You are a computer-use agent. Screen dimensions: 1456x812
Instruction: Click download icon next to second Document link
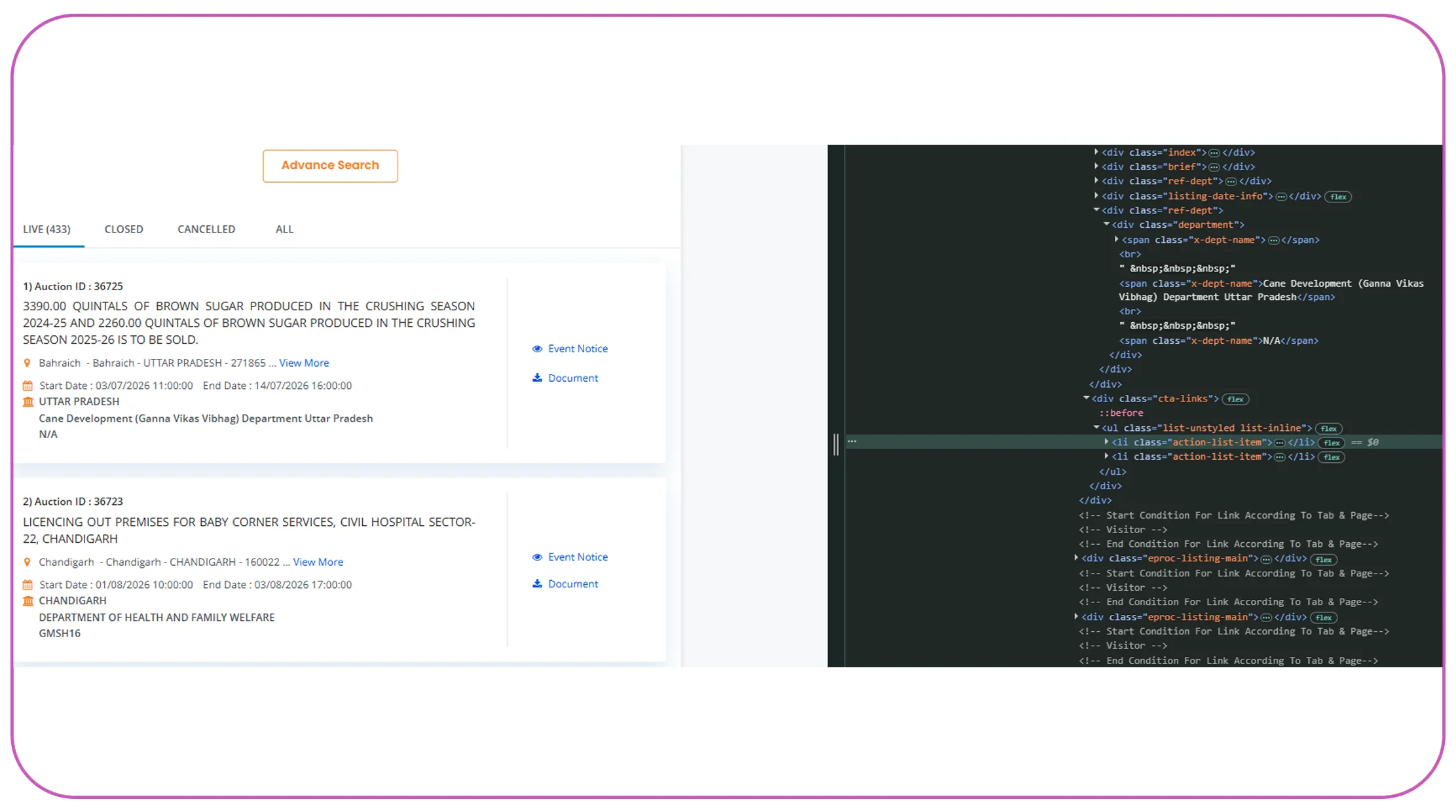point(537,583)
